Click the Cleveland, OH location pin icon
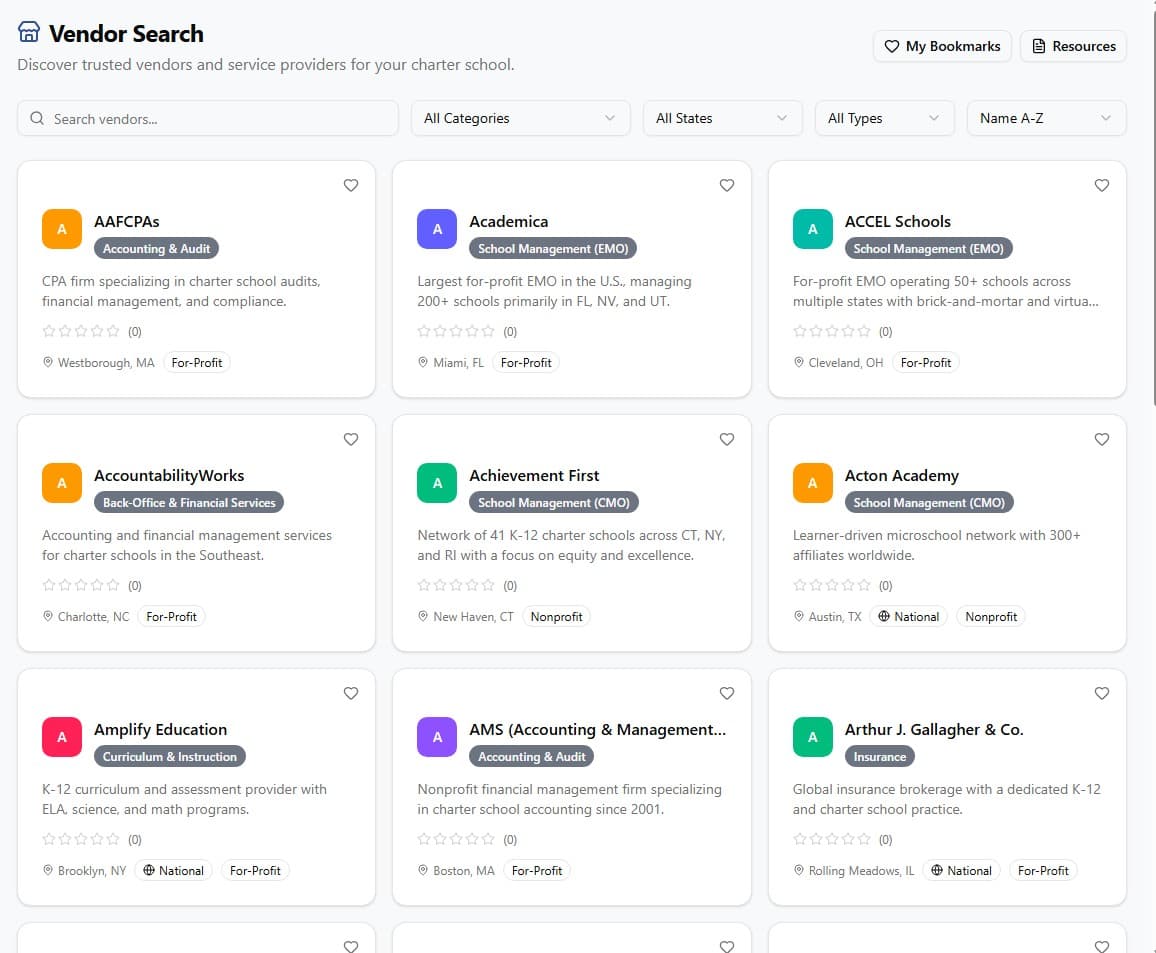 tap(798, 362)
